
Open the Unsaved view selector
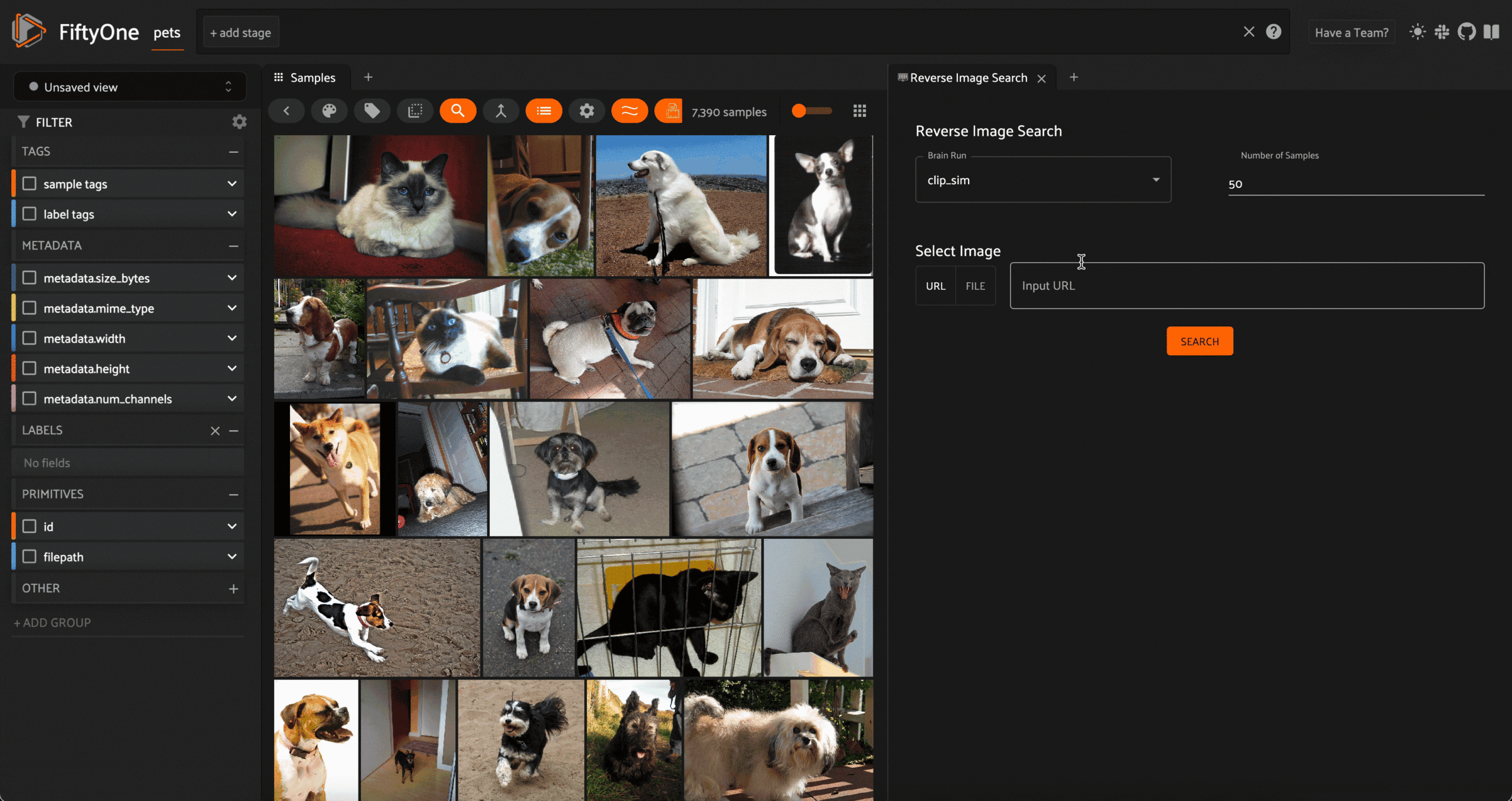click(x=130, y=87)
